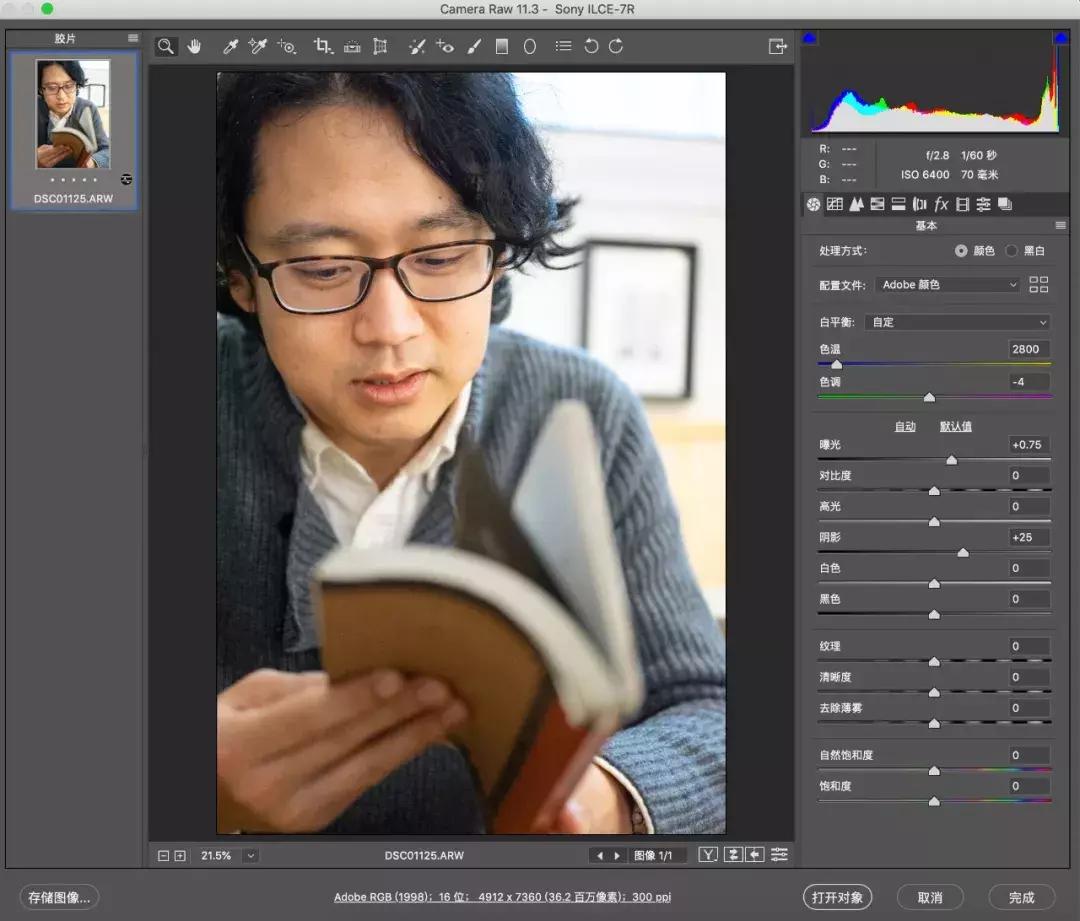This screenshot has width=1080, height=921.
Task: Open the 白平衡 dropdown
Action: coord(957,322)
